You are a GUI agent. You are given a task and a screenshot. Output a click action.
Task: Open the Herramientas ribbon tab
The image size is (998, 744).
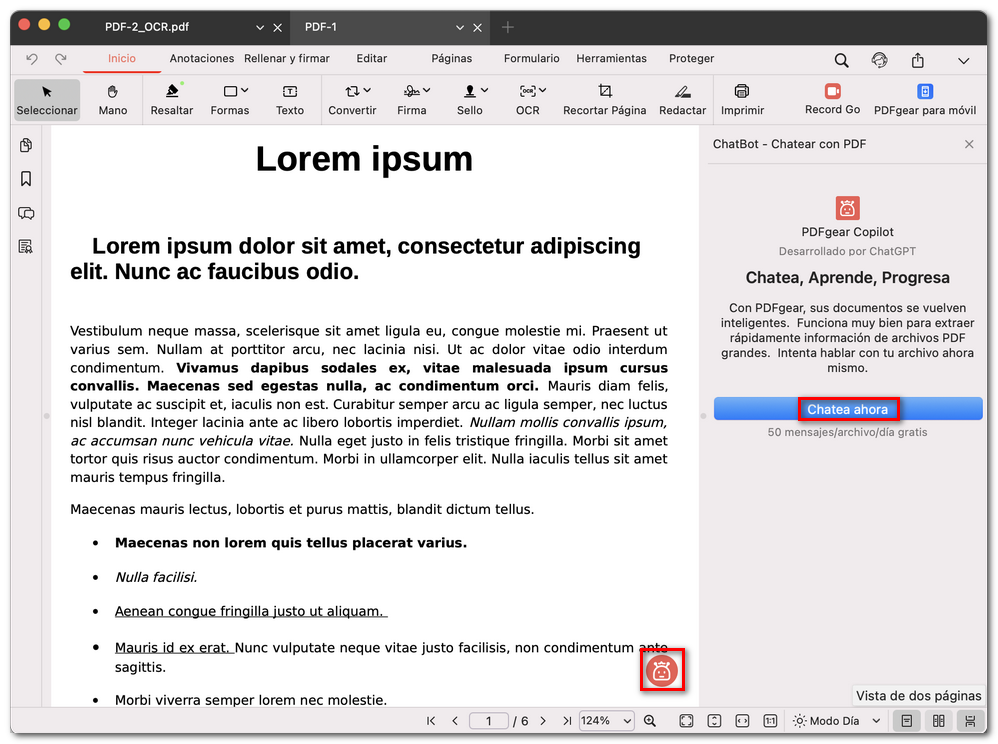coord(611,59)
